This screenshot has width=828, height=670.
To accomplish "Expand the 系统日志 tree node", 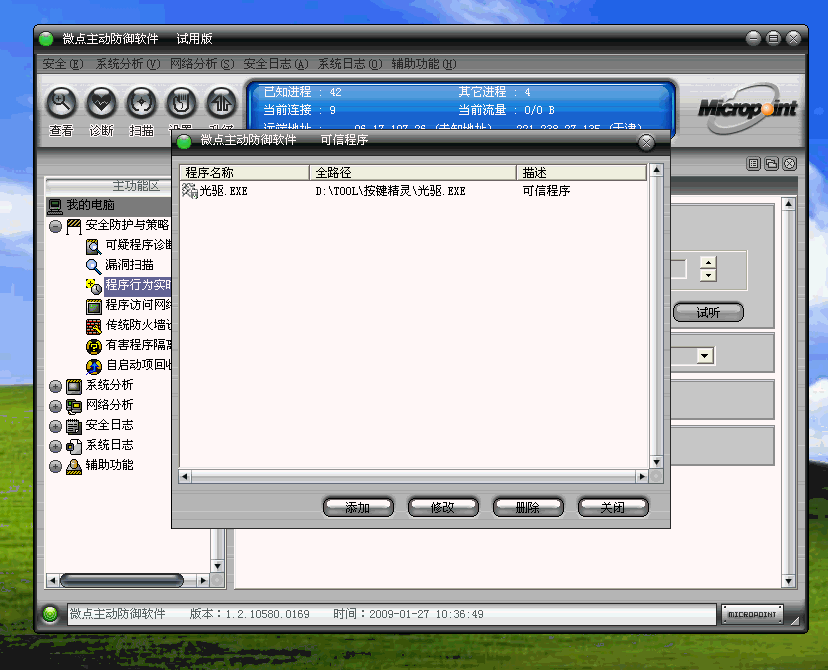I will [x=55, y=446].
